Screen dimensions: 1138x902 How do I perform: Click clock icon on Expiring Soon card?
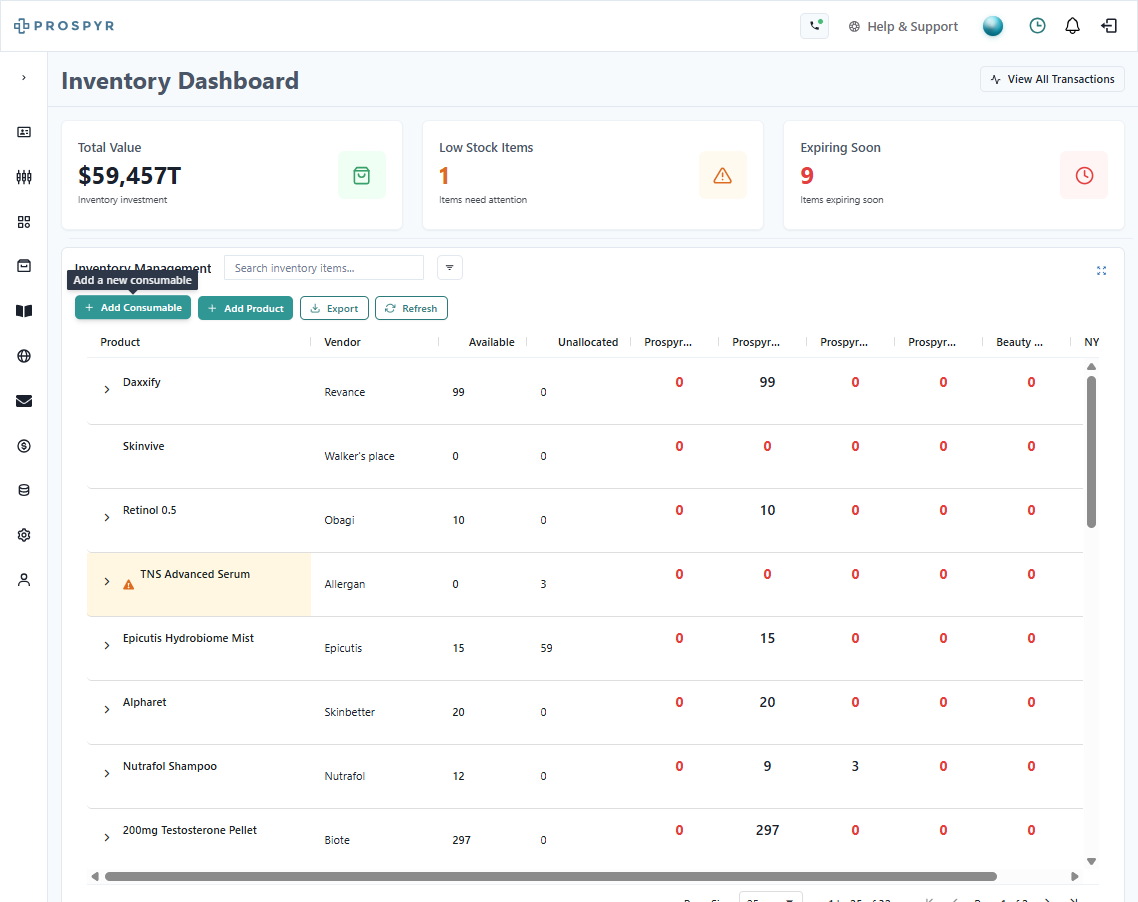[1084, 176]
